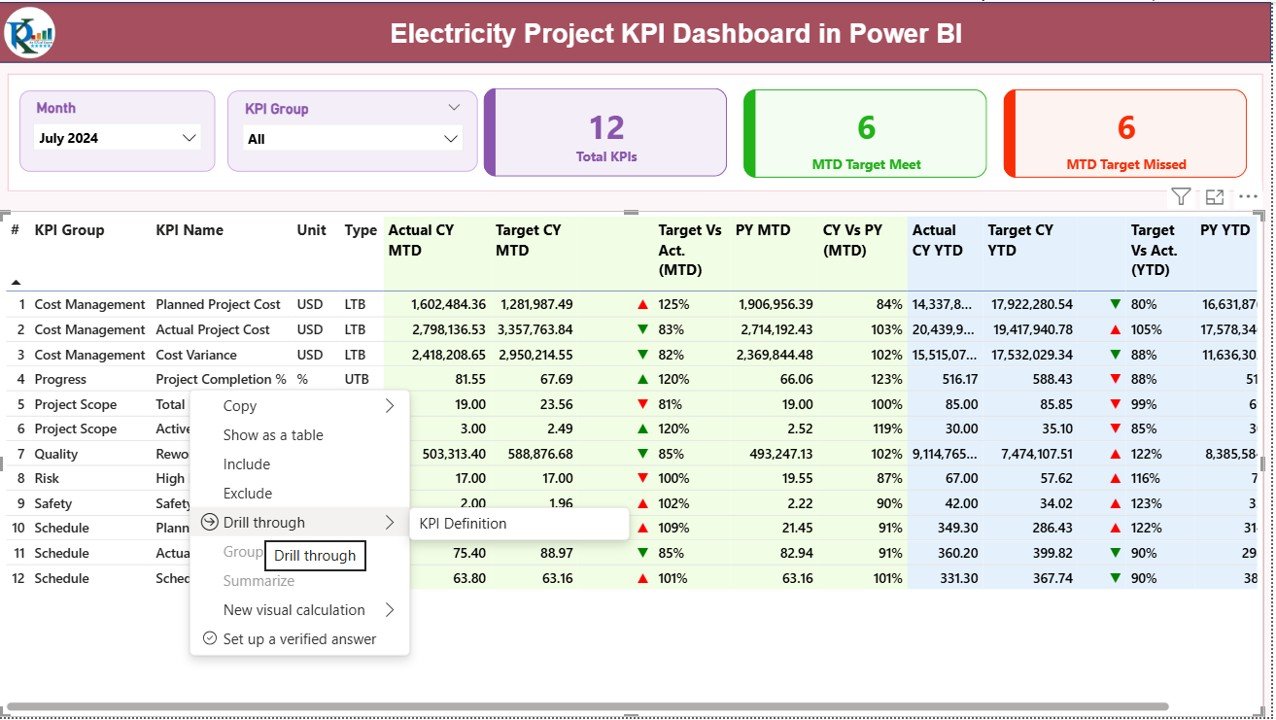Click the checkmark icon beside Set up a verified answer
This screenshot has height=720, width=1276.
pyautogui.click(x=209, y=638)
